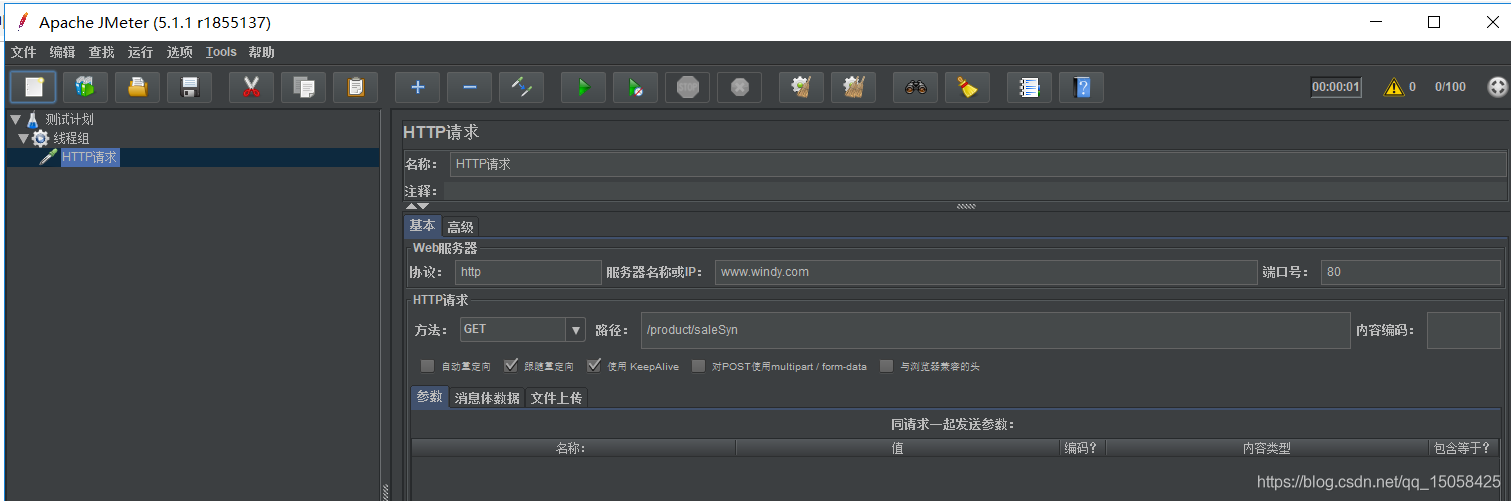Click the server name www.windy.com field
The width and height of the screenshot is (1511, 501).
pyautogui.click(x=985, y=272)
